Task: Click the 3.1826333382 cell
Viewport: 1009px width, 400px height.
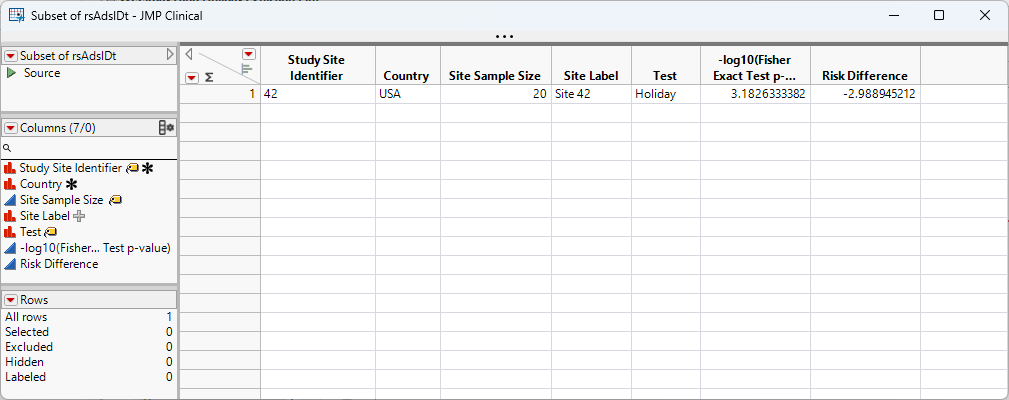Action: (x=755, y=94)
